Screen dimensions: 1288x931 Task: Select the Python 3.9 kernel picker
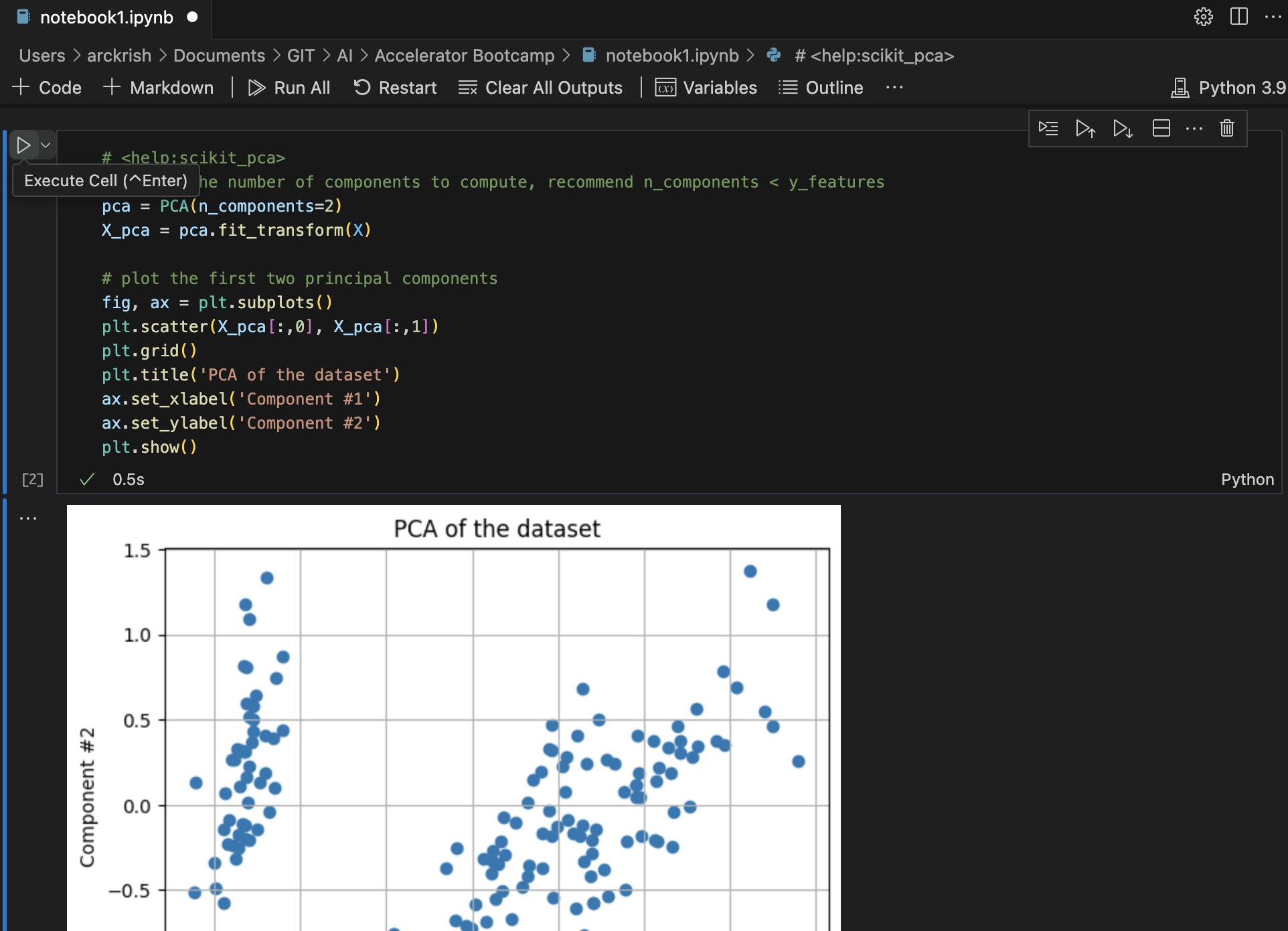coord(1228,88)
